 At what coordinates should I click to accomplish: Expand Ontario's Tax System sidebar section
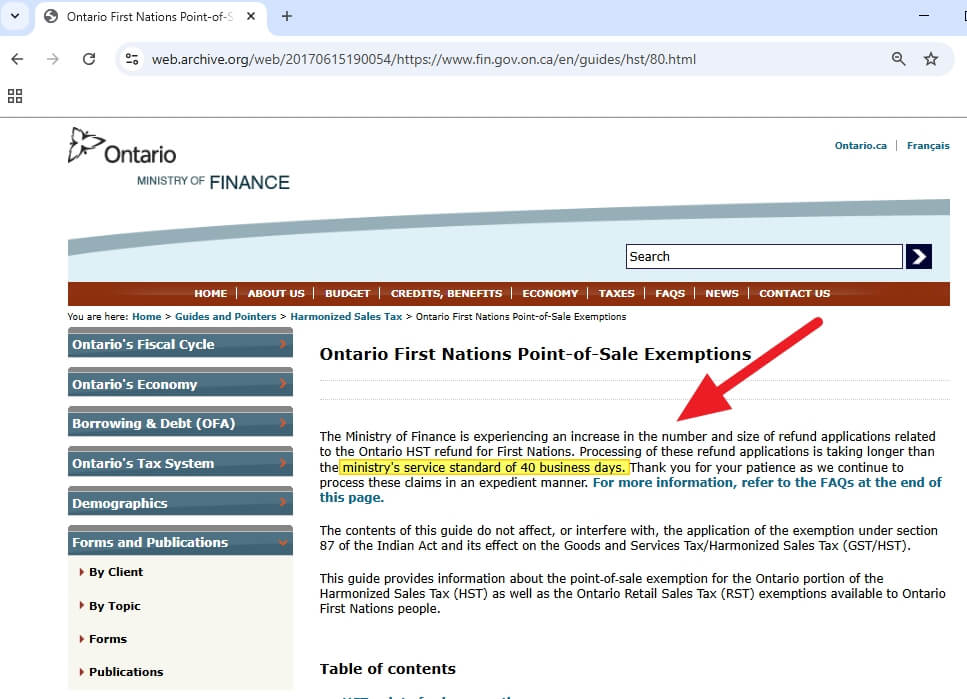pos(180,463)
